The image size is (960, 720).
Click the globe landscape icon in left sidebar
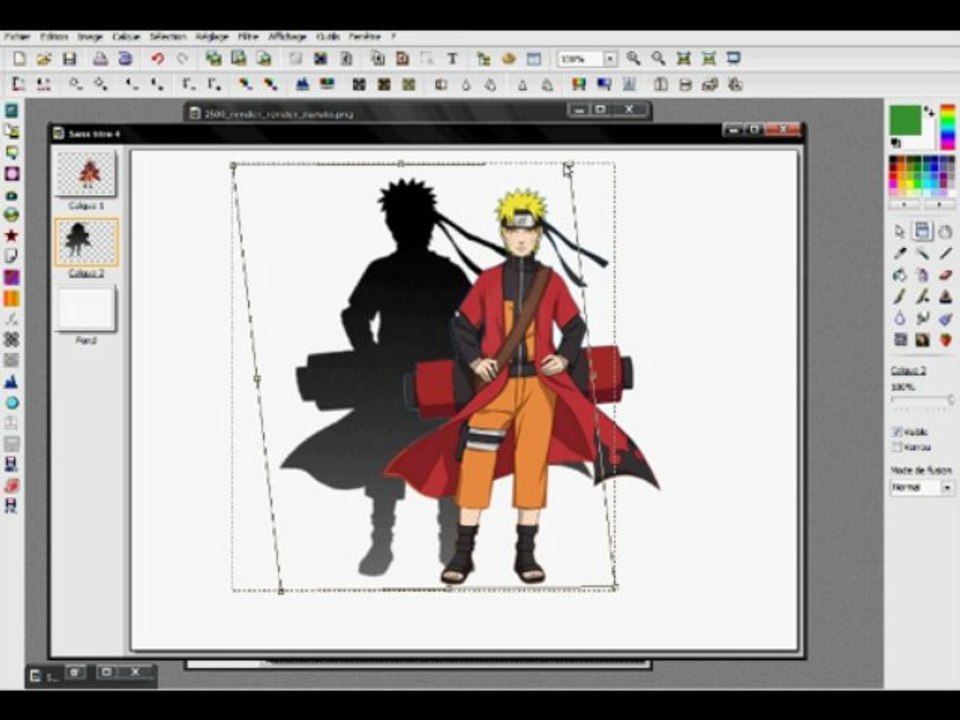[x=11, y=215]
